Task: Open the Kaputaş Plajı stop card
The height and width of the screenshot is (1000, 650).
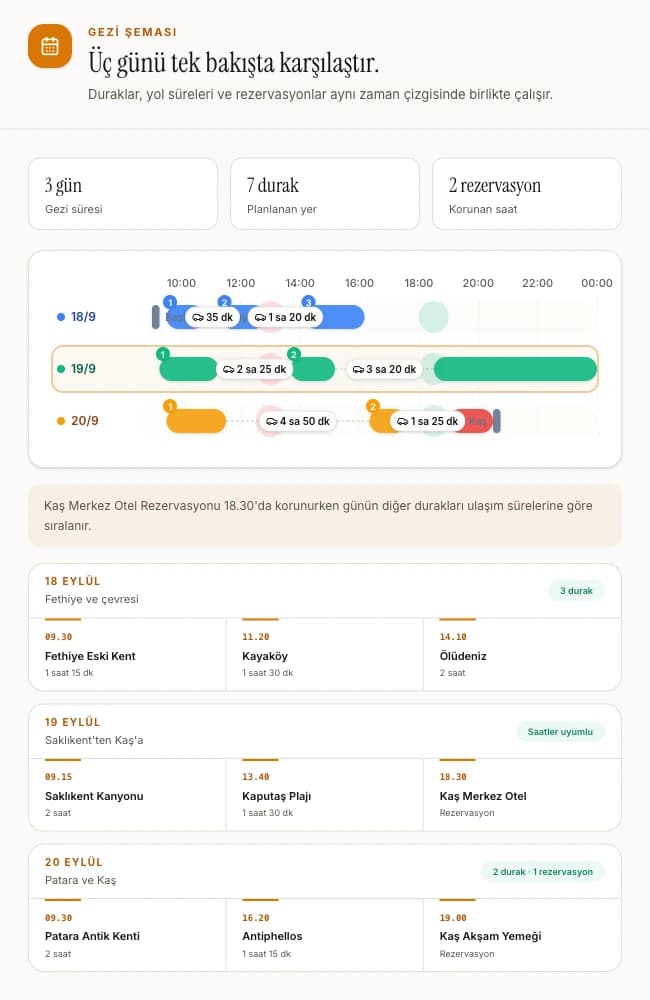Action: (x=325, y=795)
